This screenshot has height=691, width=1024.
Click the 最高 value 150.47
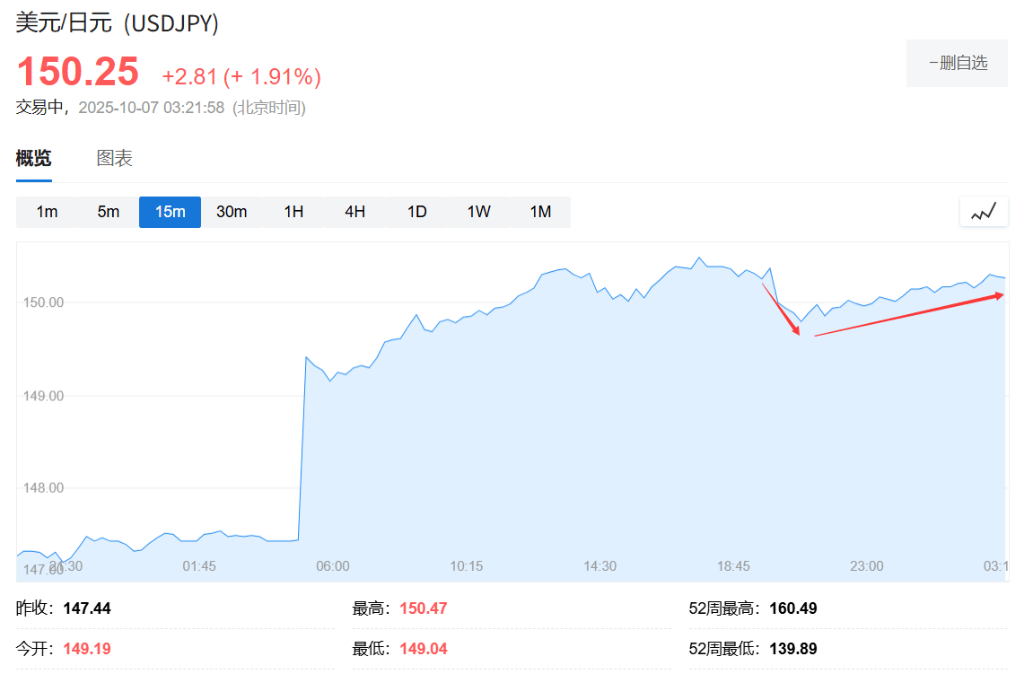coord(423,608)
